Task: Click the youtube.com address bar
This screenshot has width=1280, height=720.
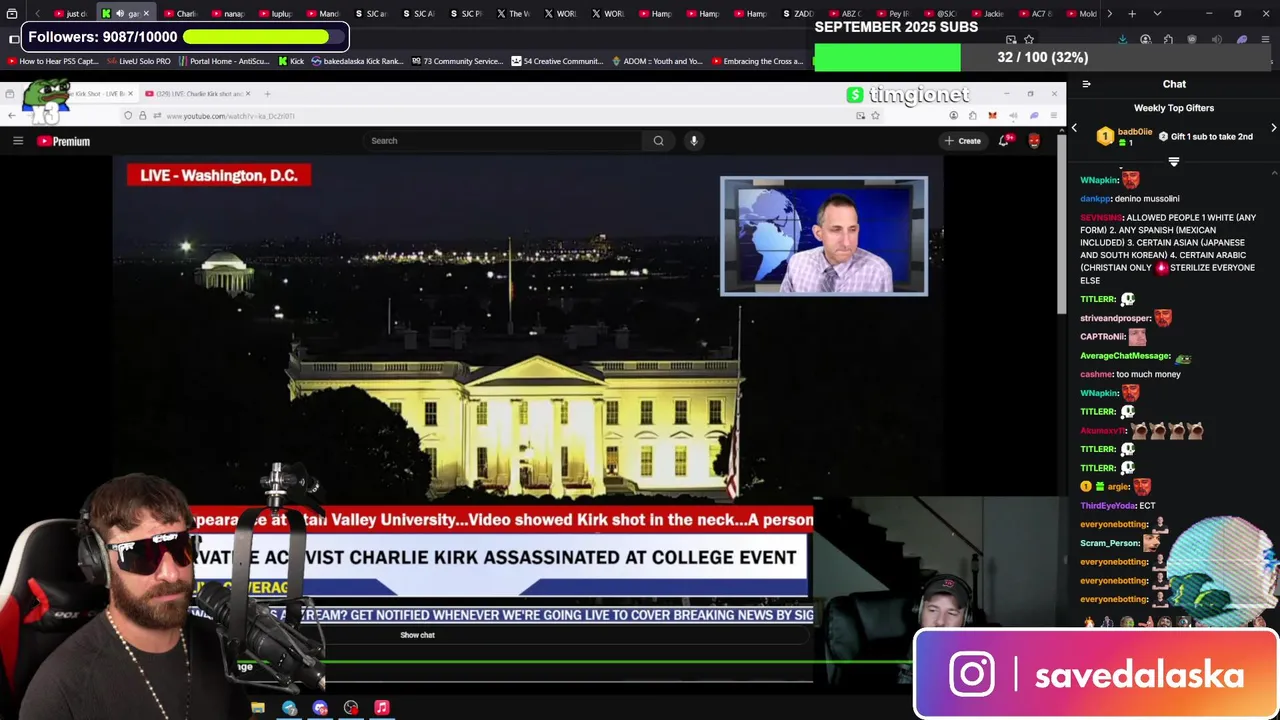Action: 500,116
